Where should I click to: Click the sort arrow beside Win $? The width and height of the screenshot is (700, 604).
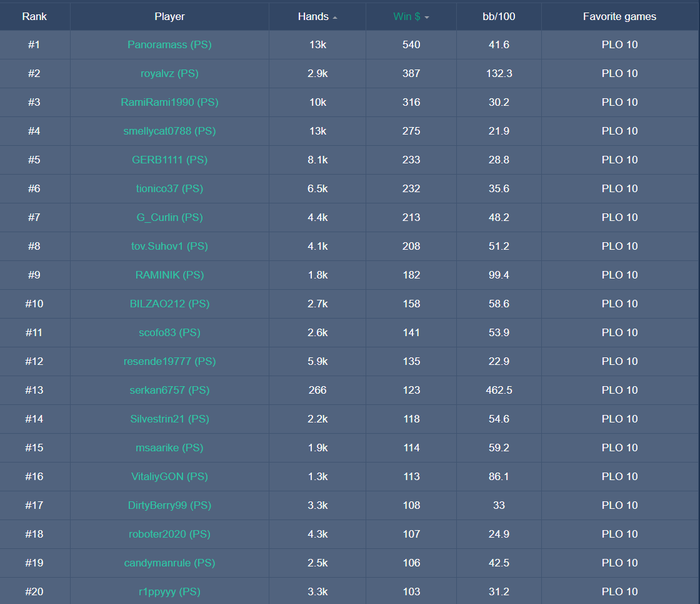pyautogui.click(x=427, y=17)
